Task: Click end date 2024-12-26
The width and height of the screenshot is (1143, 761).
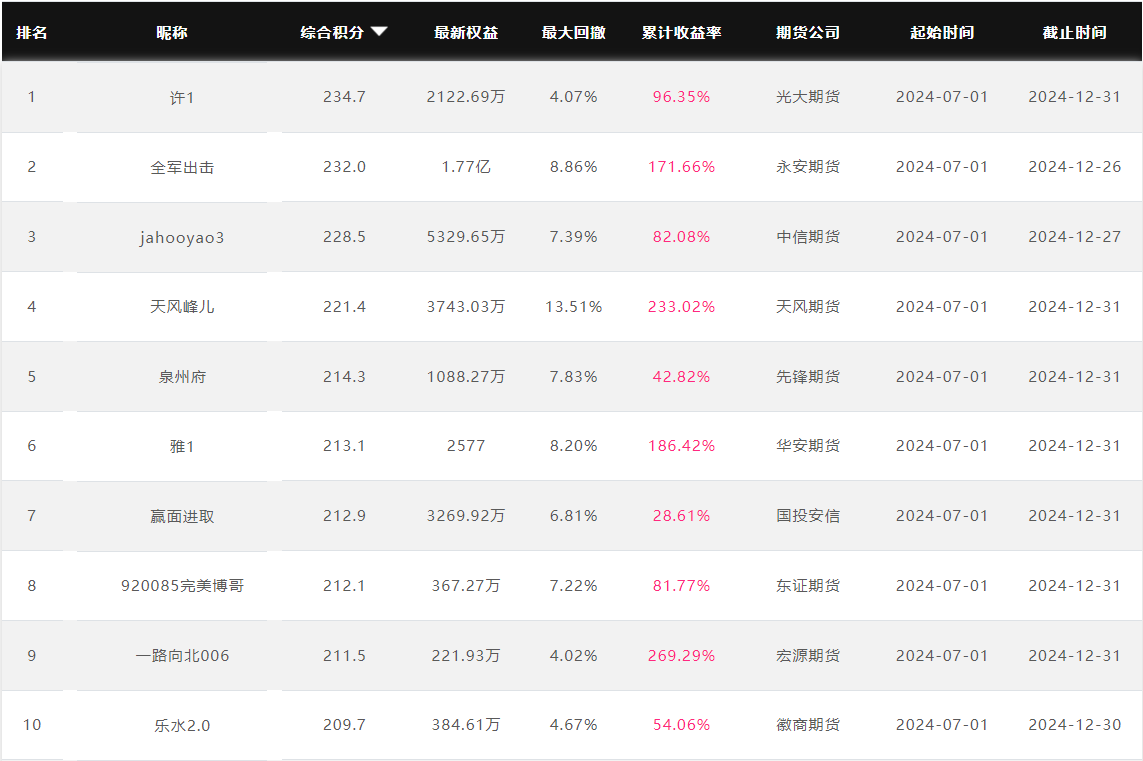Action: (x=1074, y=167)
